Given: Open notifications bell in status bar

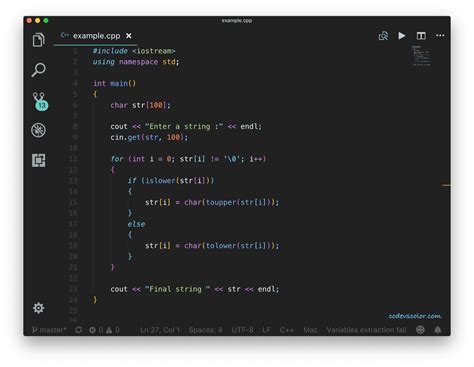Looking at the screenshot, I should [x=438, y=330].
